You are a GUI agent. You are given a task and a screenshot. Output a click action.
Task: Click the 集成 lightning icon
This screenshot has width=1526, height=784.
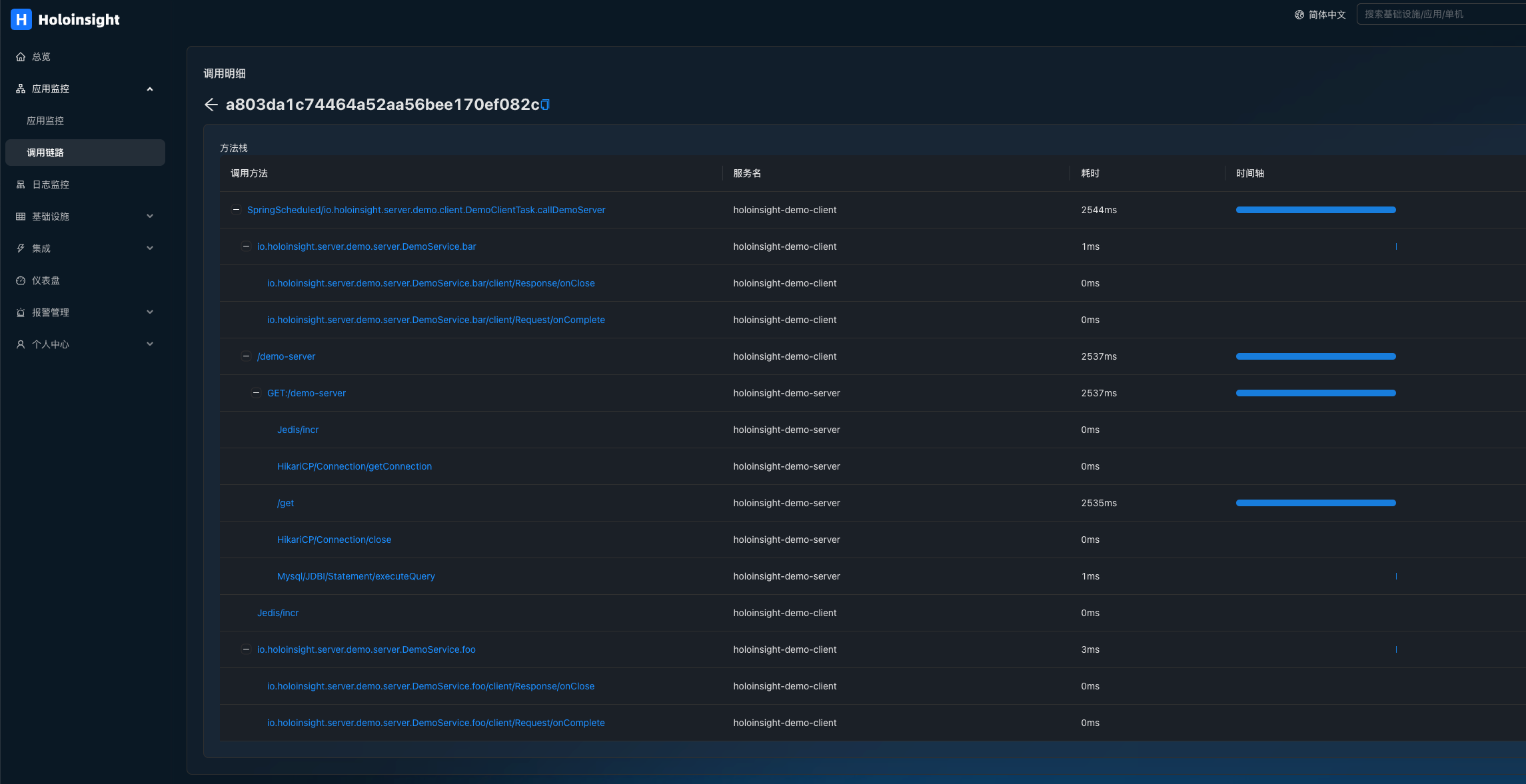point(21,248)
